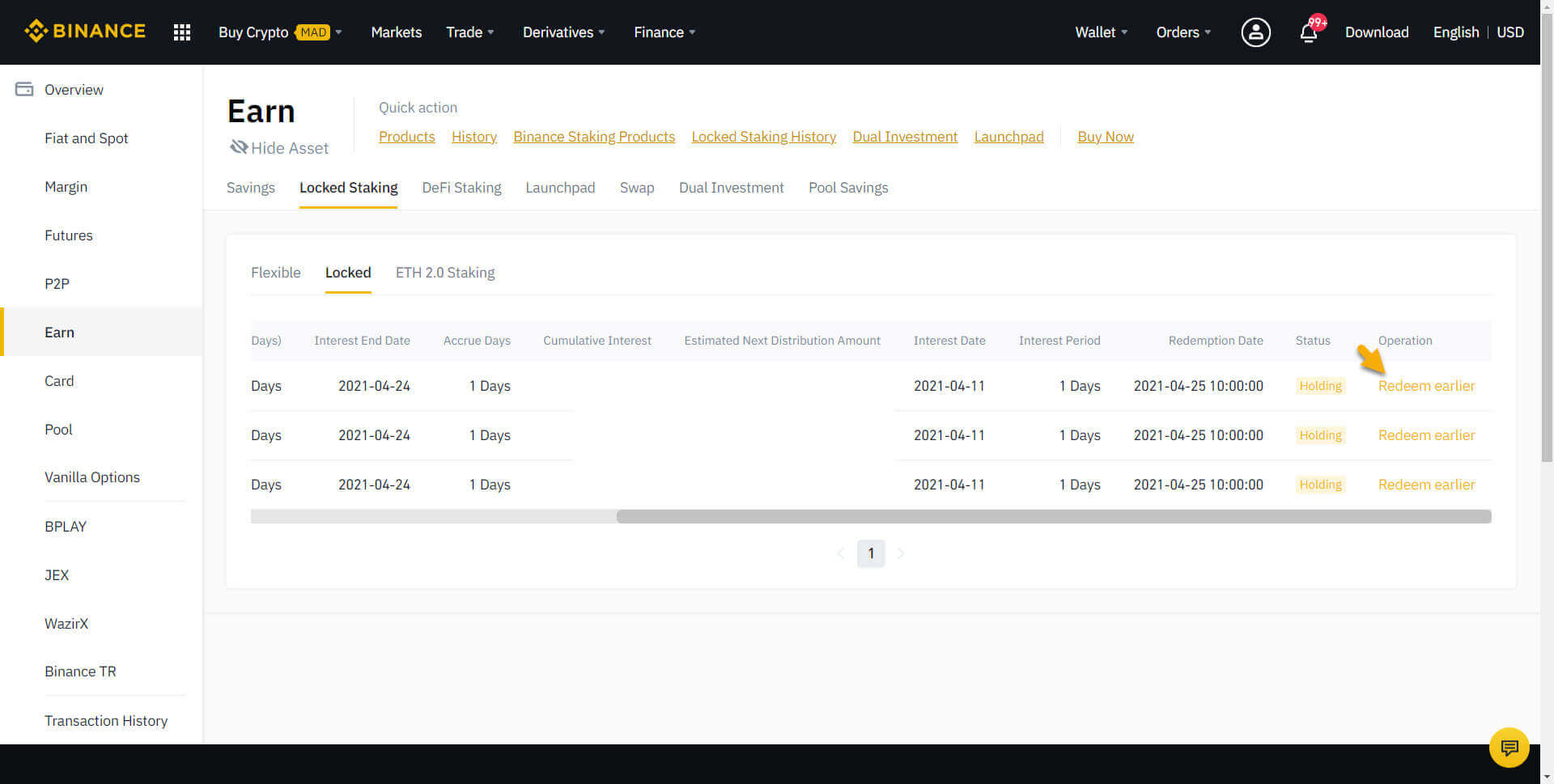The image size is (1554, 784).
Task: Click the Cumulative Interest column header
Action: pos(597,341)
